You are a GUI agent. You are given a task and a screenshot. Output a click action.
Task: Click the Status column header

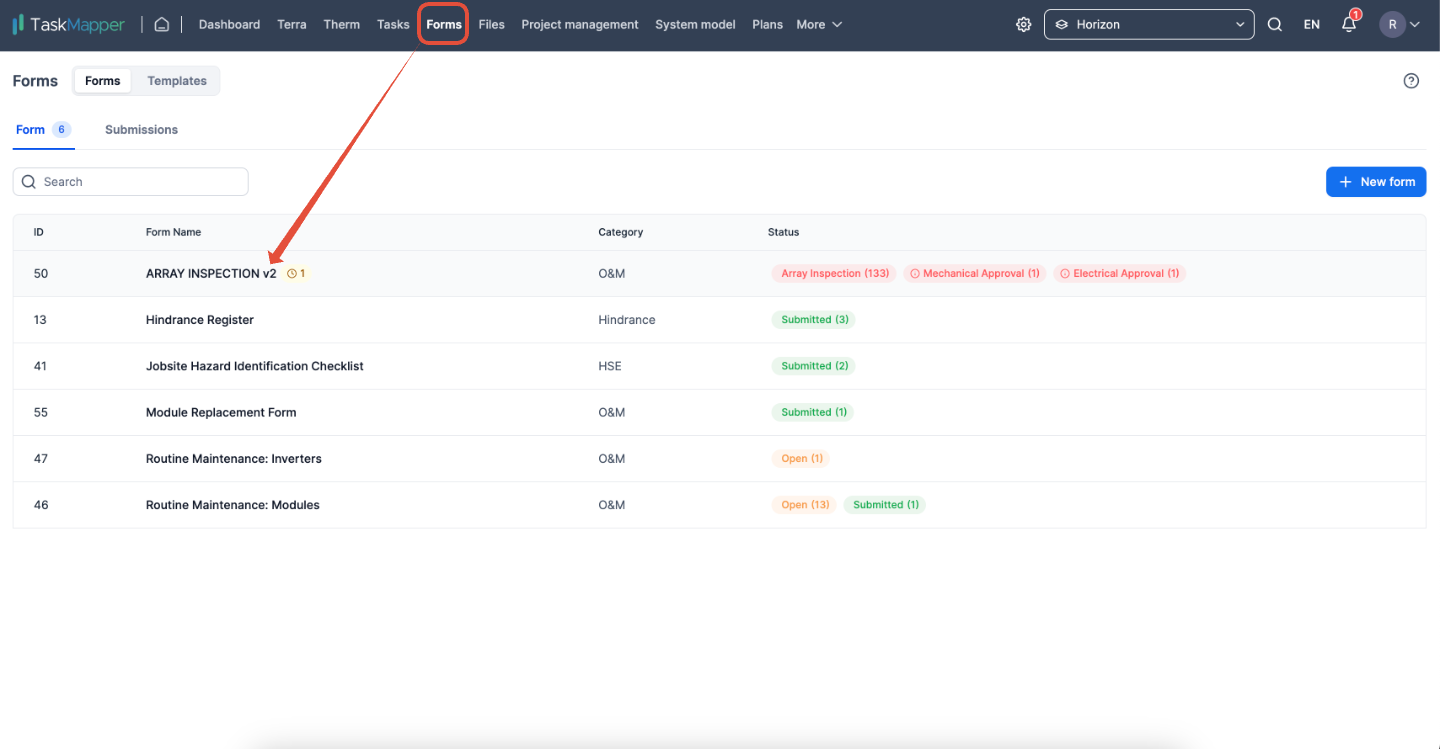tap(783, 232)
